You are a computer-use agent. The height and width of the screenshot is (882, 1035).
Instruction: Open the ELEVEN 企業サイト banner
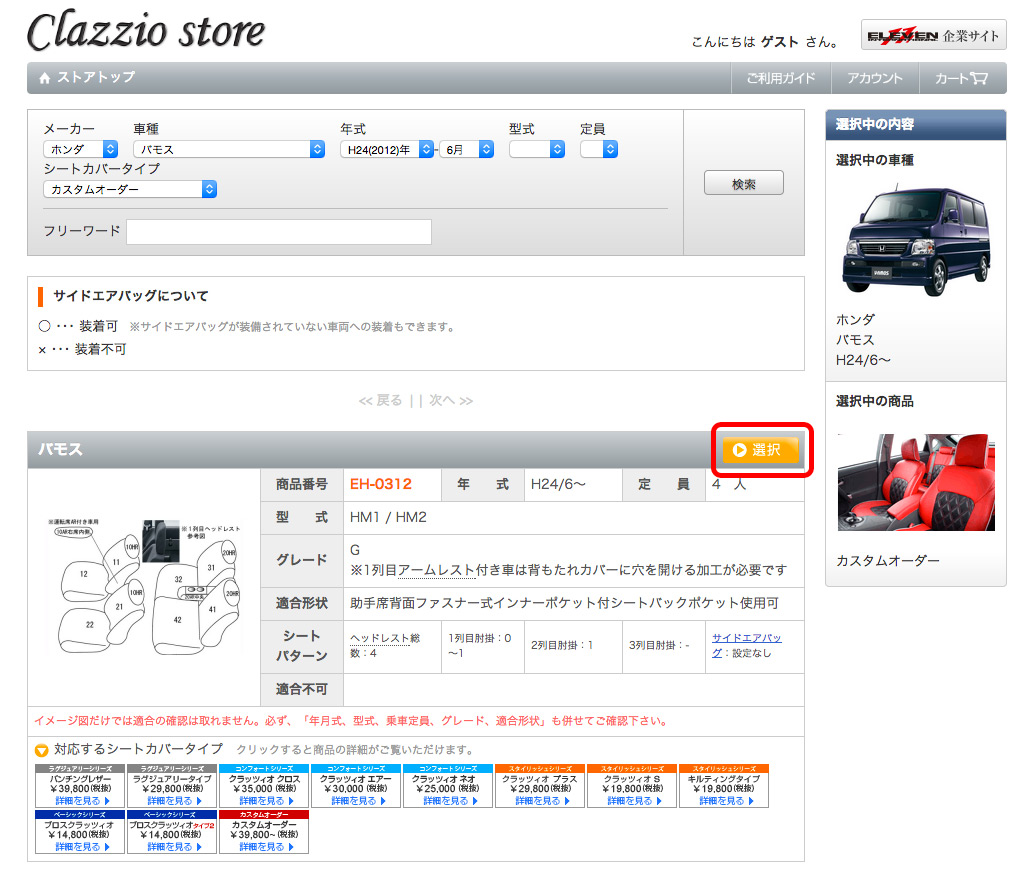pyautogui.click(x=933, y=35)
